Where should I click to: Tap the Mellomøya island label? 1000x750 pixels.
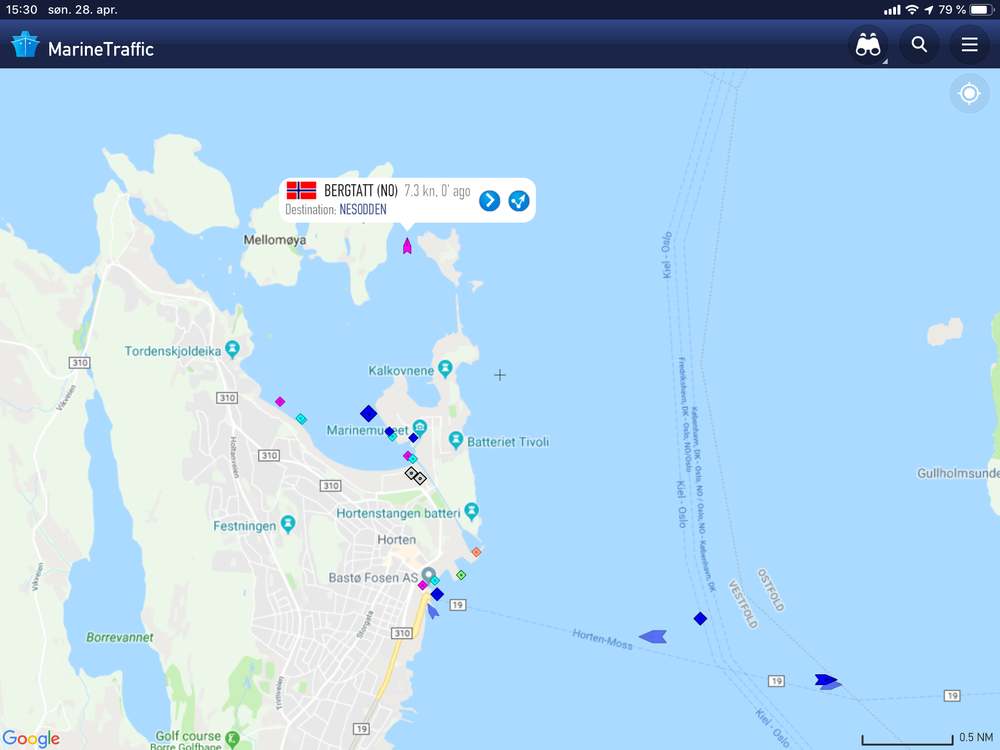[275, 240]
